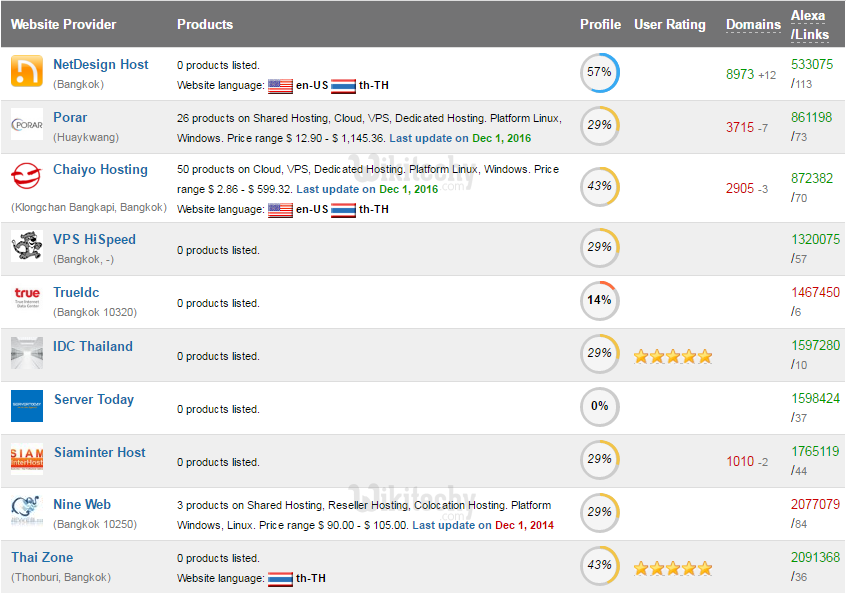Image resolution: width=846 pixels, height=593 pixels.
Task: Click the Thai flag in Thai Zone row
Action: [x=280, y=578]
